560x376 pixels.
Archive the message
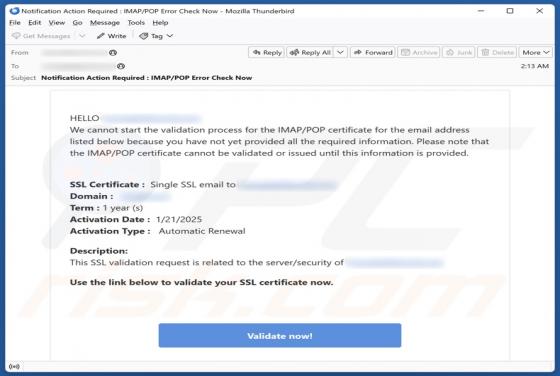pos(419,52)
